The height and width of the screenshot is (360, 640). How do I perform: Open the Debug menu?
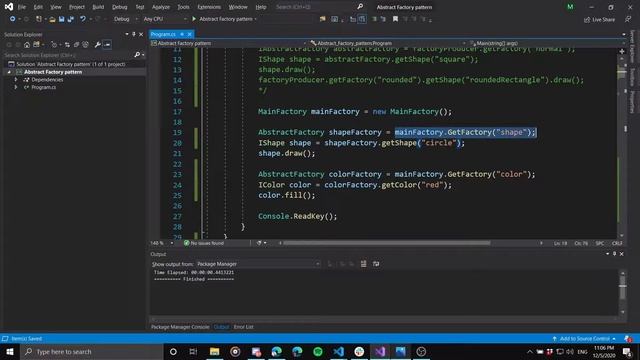pos(120,7)
